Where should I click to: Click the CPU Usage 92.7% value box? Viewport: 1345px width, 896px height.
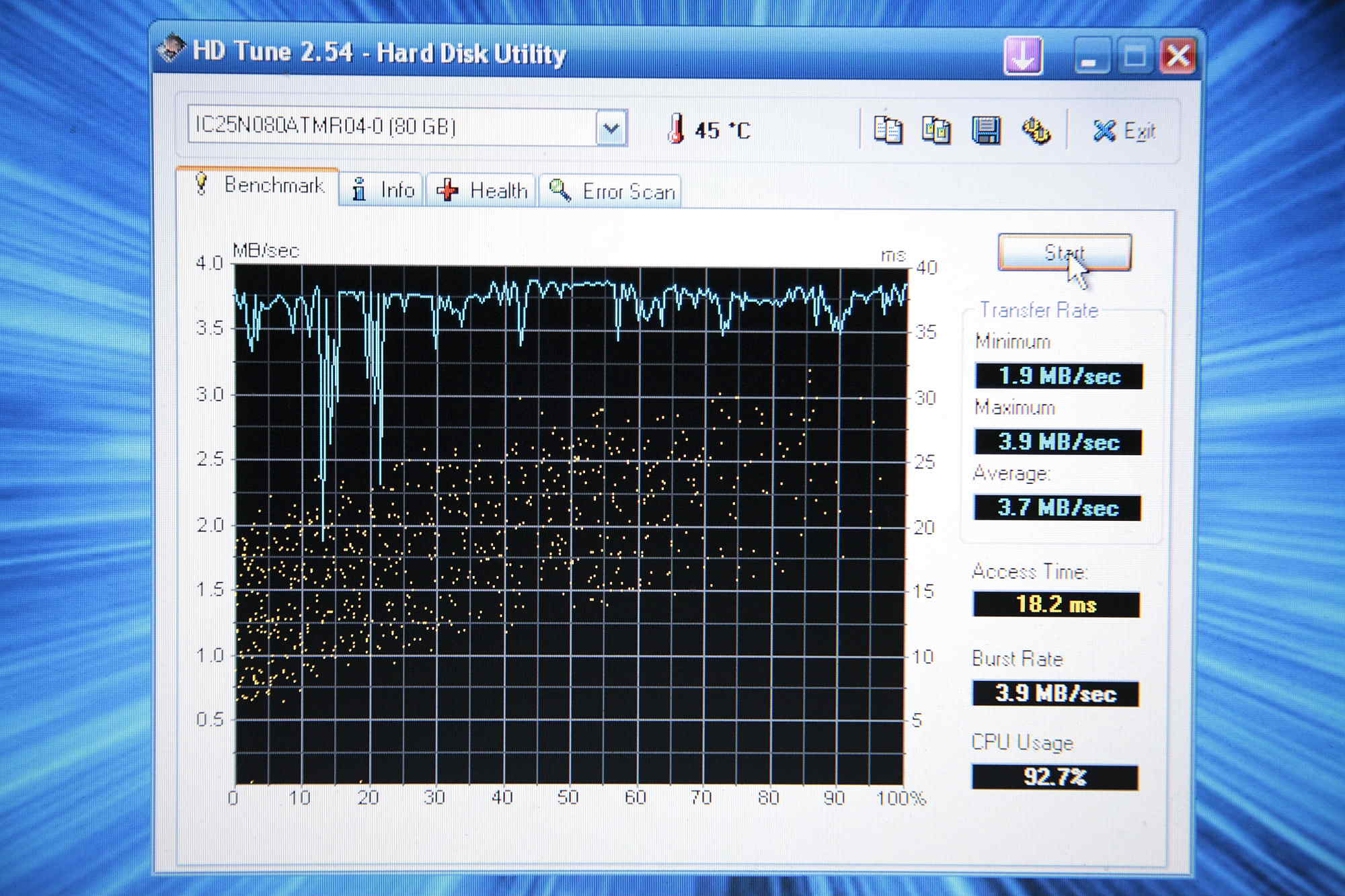(1054, 777)
